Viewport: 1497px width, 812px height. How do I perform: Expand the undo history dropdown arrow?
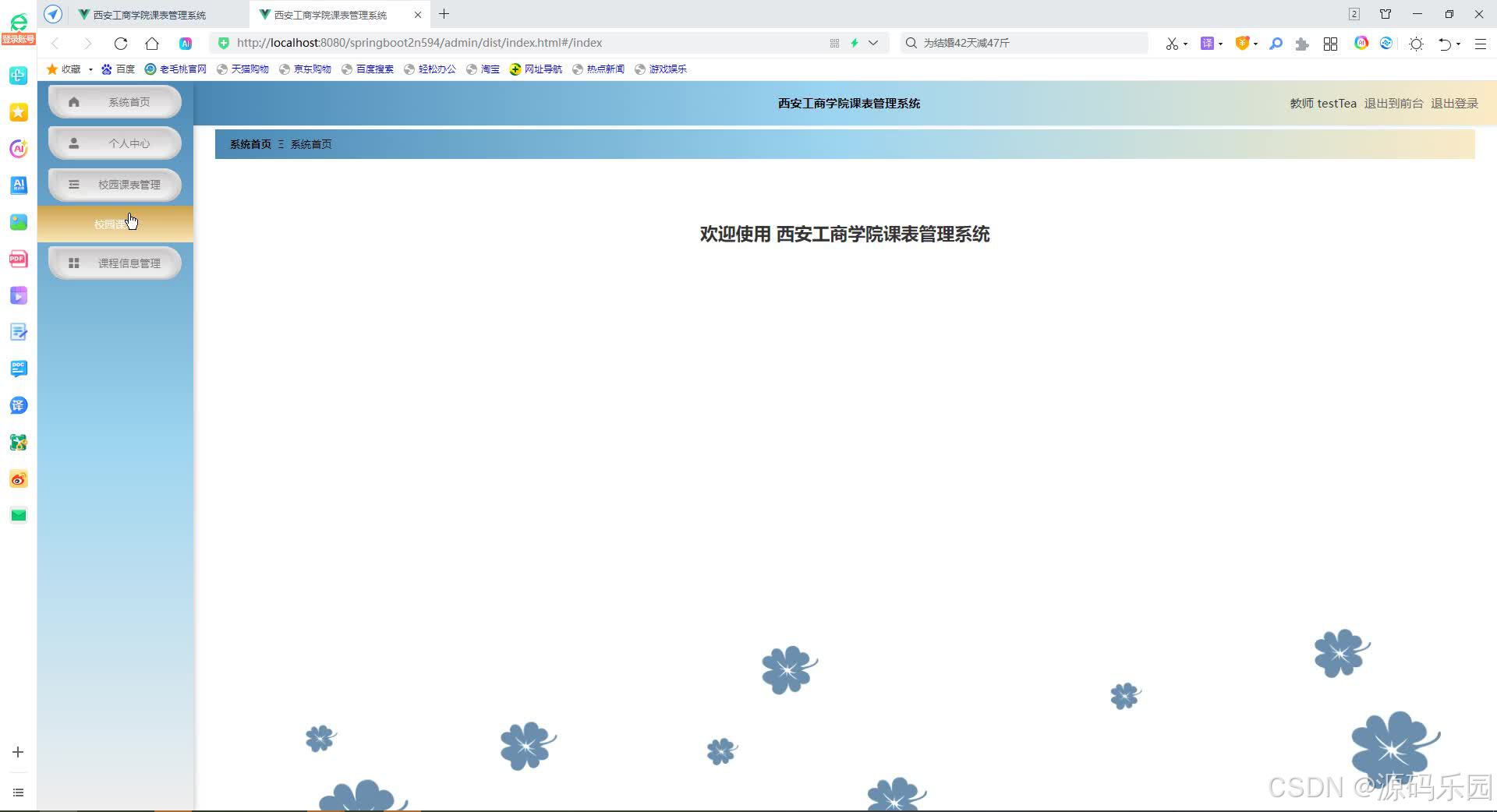click(1457, 44)
